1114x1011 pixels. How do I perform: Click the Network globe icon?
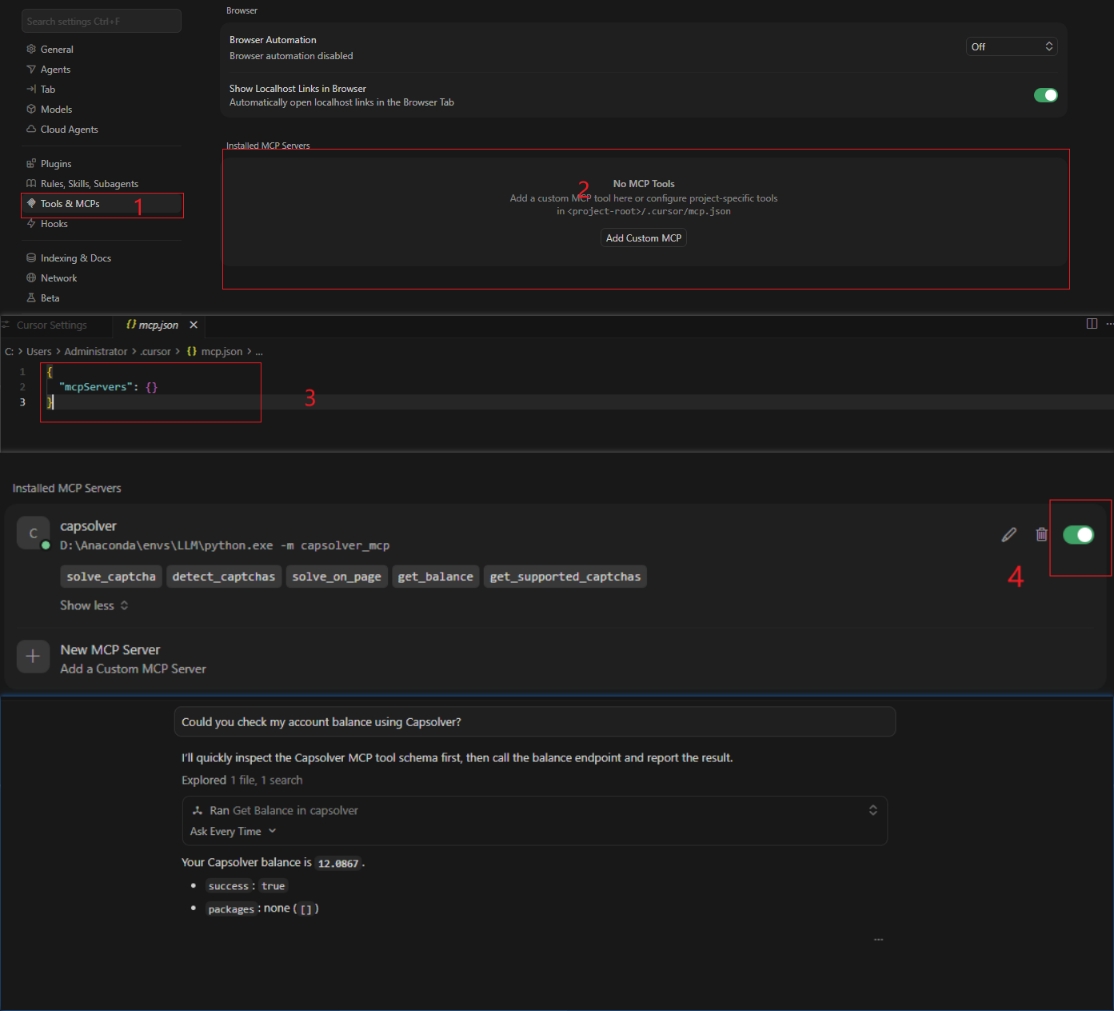[31, 278]
